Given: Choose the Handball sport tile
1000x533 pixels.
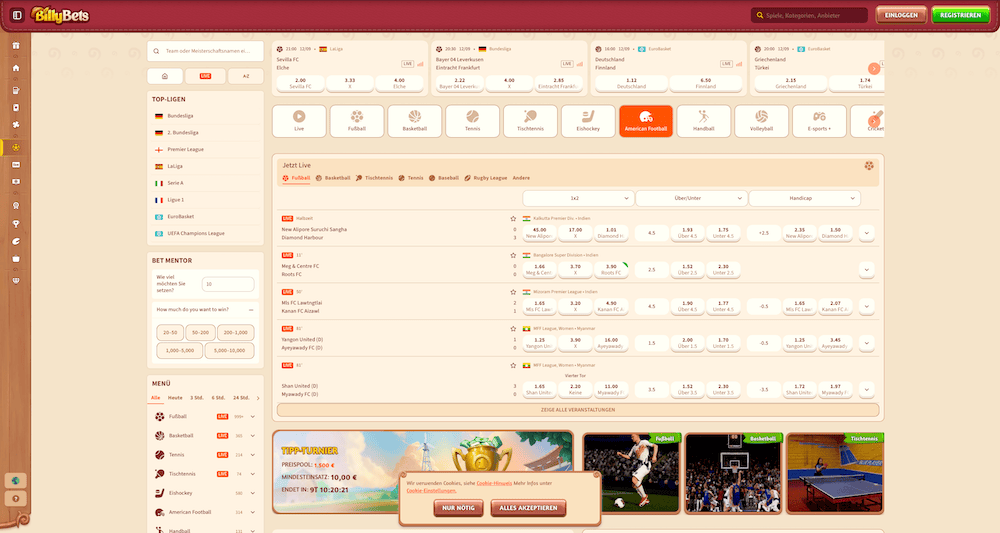Looking at the screenshot, I should pos(703,121).
